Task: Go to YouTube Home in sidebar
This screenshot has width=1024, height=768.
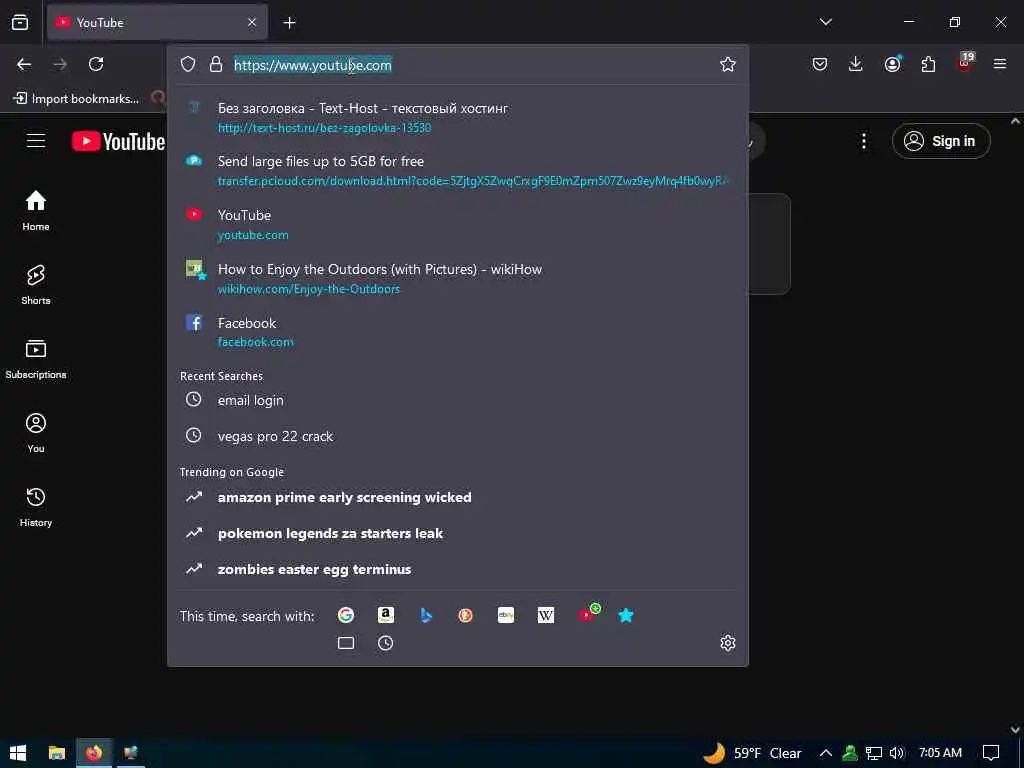Action: click(36, 210)
